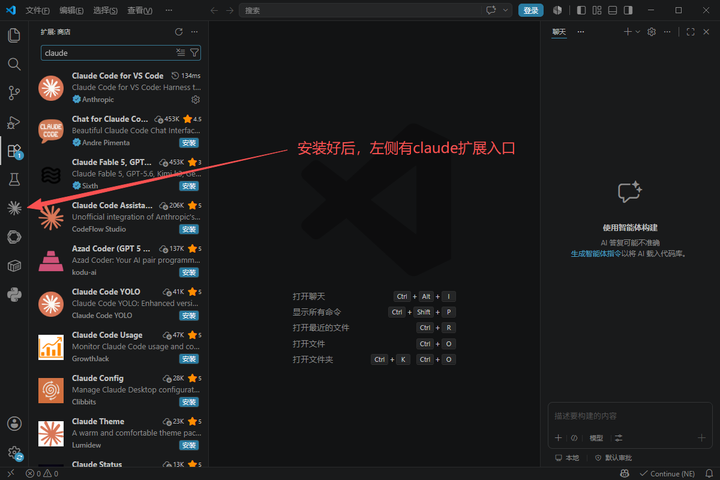Install the Claude Code YOLO extension
The width and height of the screenshot is (720, 480).
click(x=189, y=316)
